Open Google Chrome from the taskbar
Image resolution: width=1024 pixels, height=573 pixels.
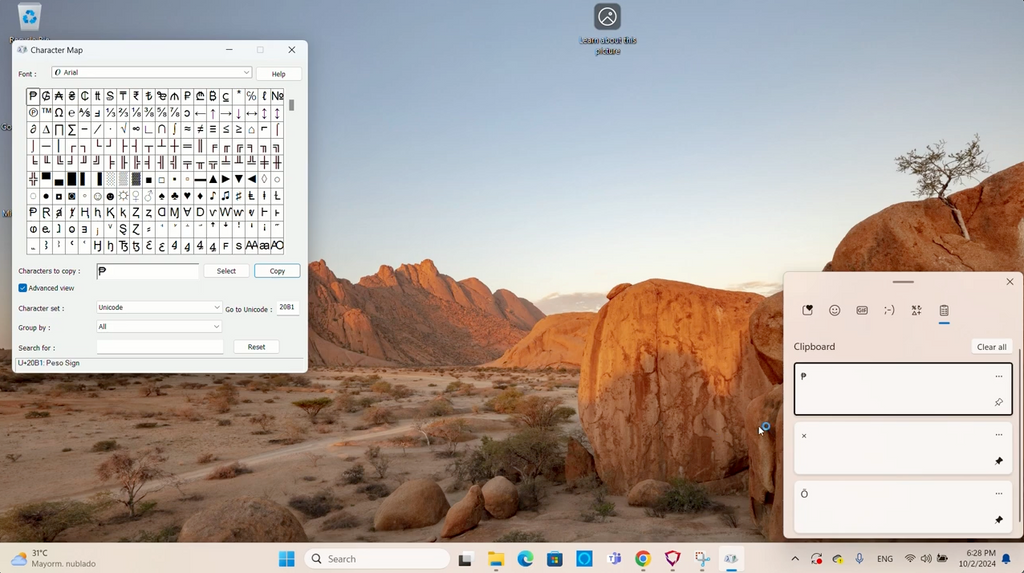pos(643,559)
